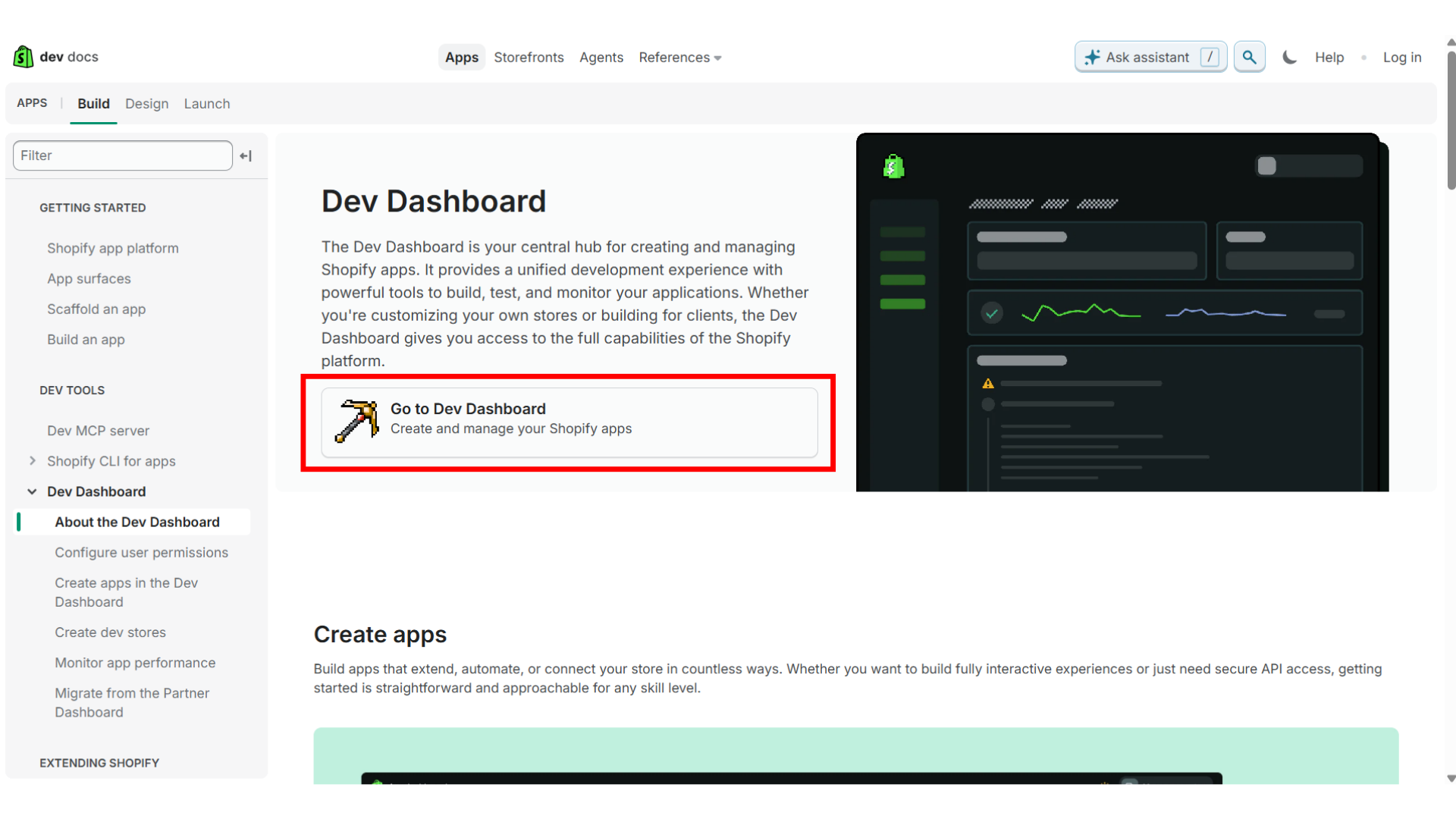The height and width of the screenshot is (819, 1456).
Task: Click the Dev Dashboard illustration image
Action: pos(1122,312)
